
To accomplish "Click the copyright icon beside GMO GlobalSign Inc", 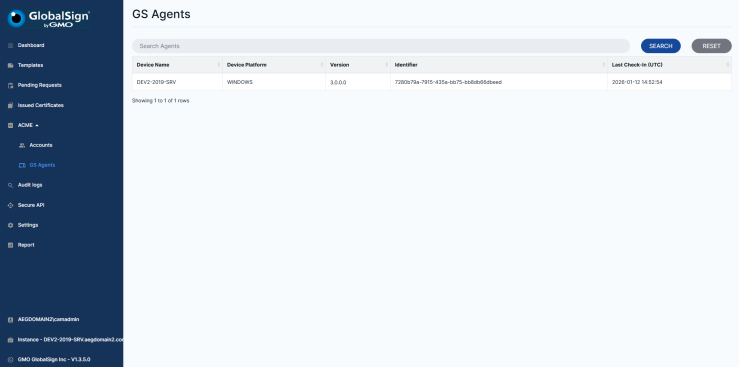I will [10, 359].
